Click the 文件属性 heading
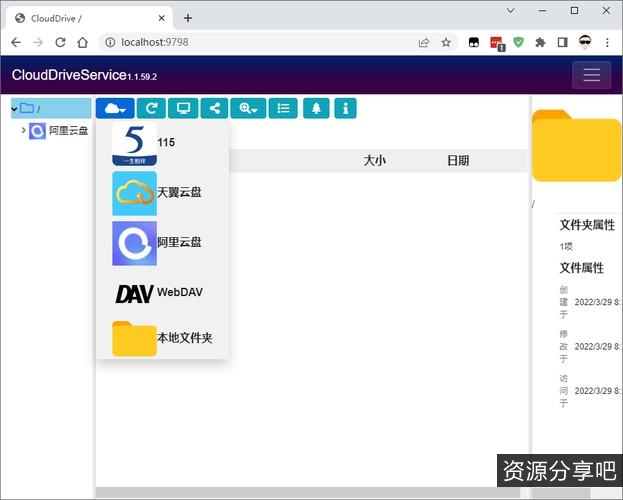This screenshot has width=623, height=500. 582,268
